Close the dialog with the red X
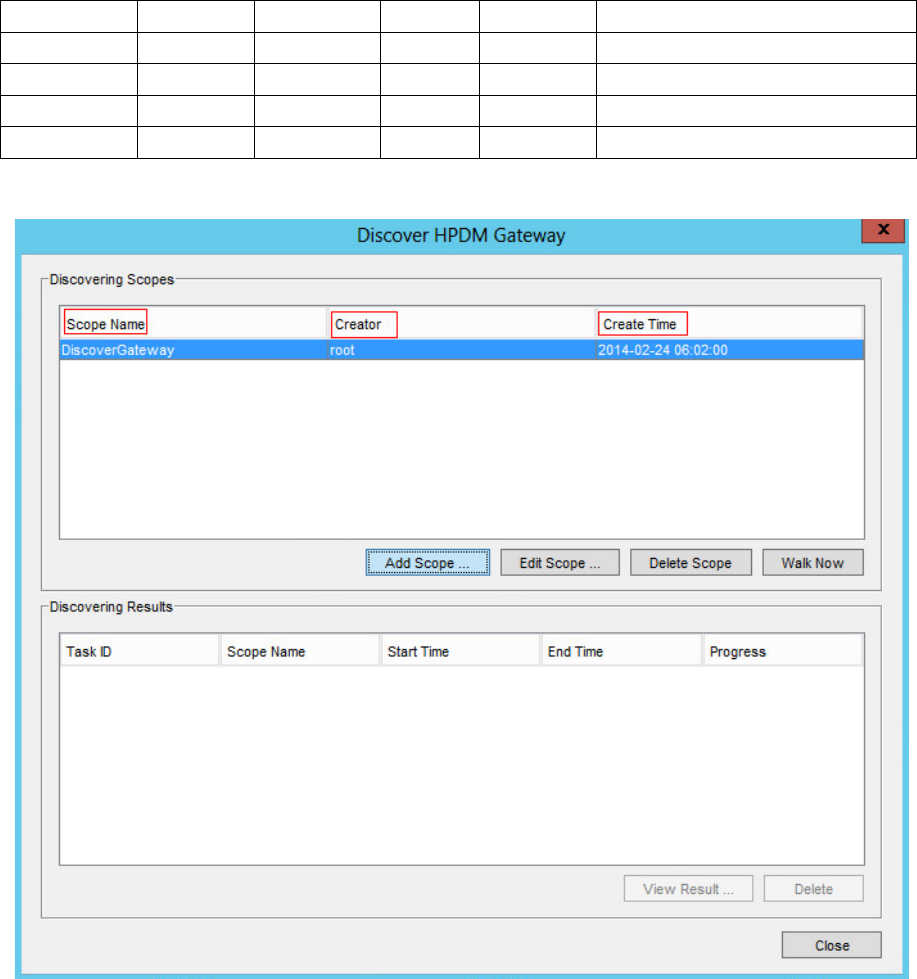The height and width of the screenshot is (979, 917). point(883,229)
